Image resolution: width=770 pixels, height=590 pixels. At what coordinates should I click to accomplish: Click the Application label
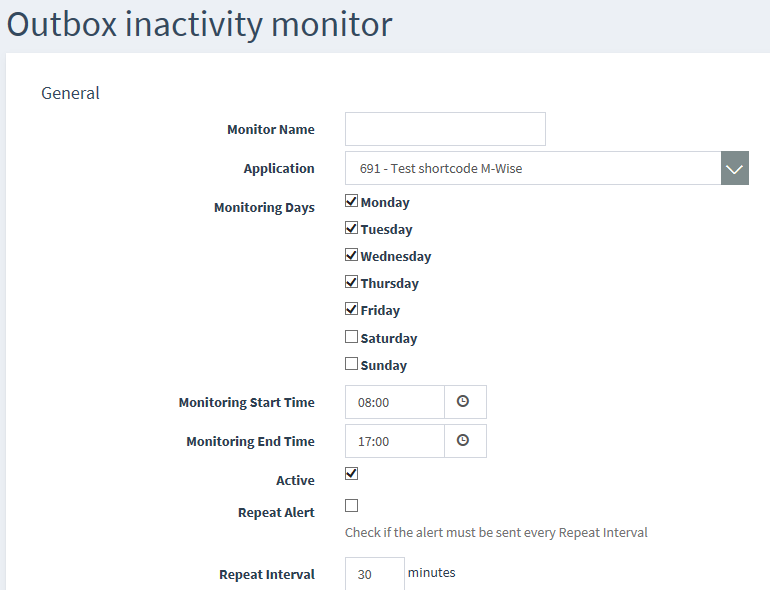pyautogui.click(x=279, y=169)
